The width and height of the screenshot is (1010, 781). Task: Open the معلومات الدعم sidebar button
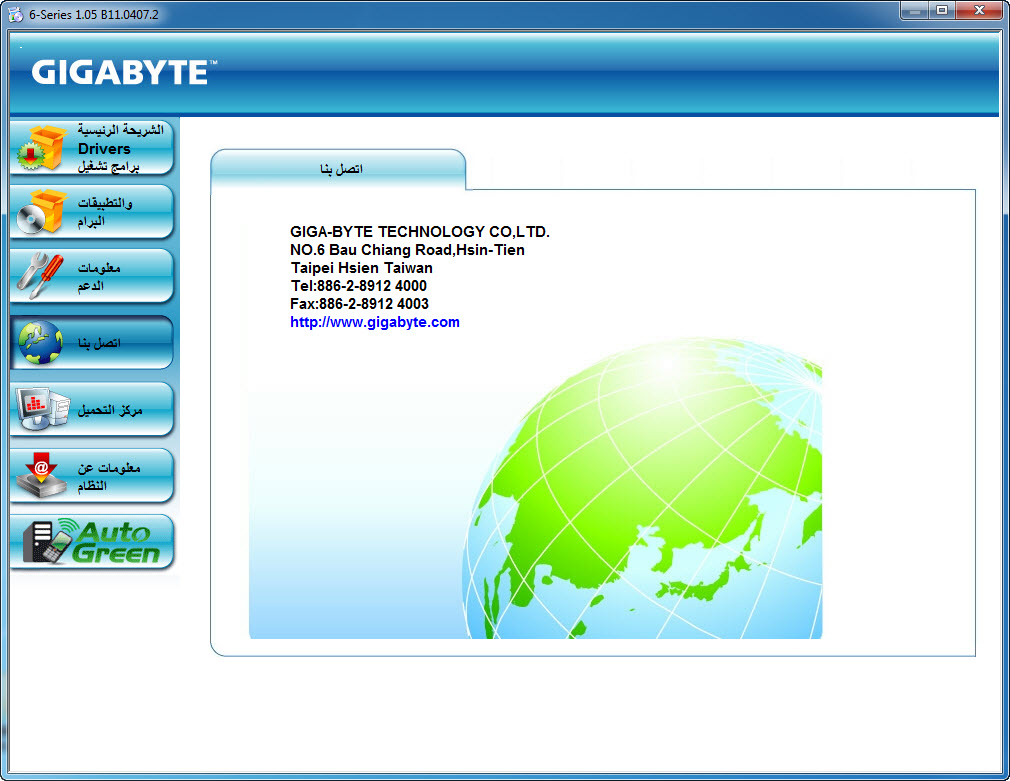point(92,276)
